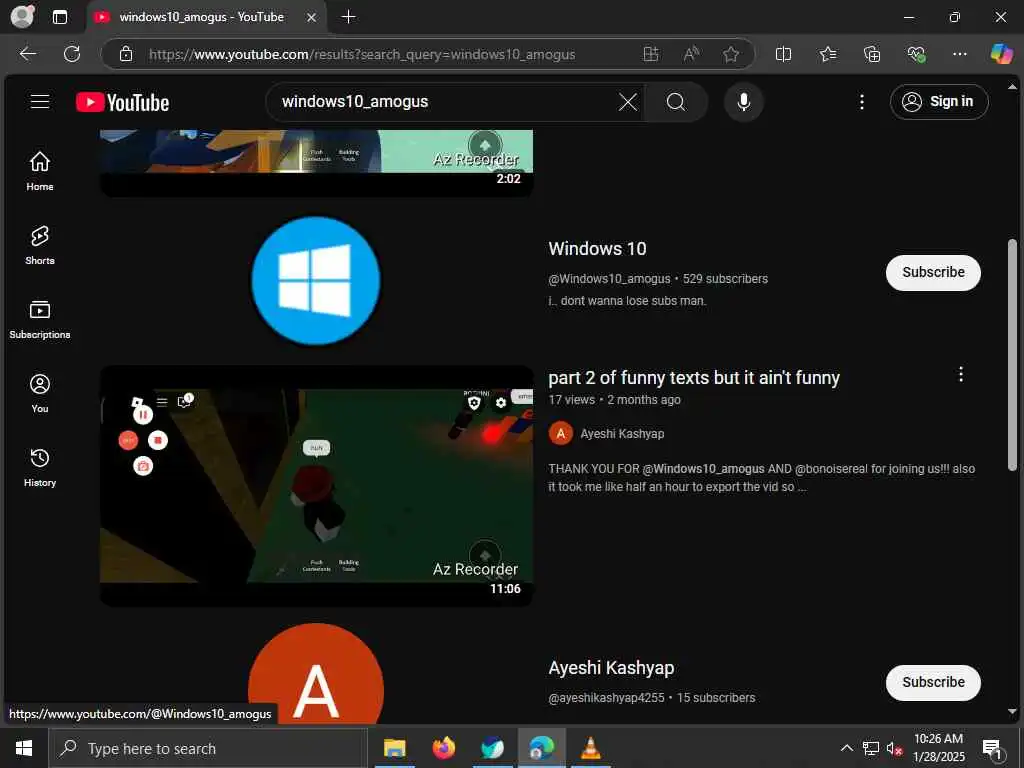
Task: Click the Sign in button
Action: [x=938, y=102]
